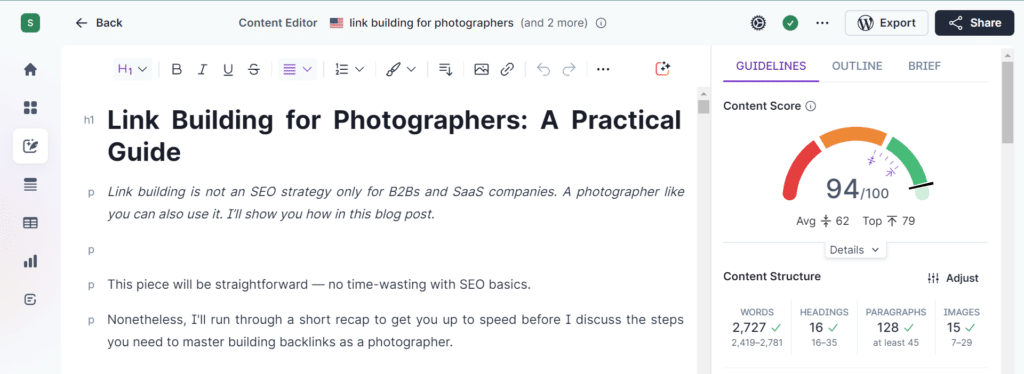Toggle strikethrough formatting
The width and height of the screenshot is (1024, 374).
click(x=254, y=69)
